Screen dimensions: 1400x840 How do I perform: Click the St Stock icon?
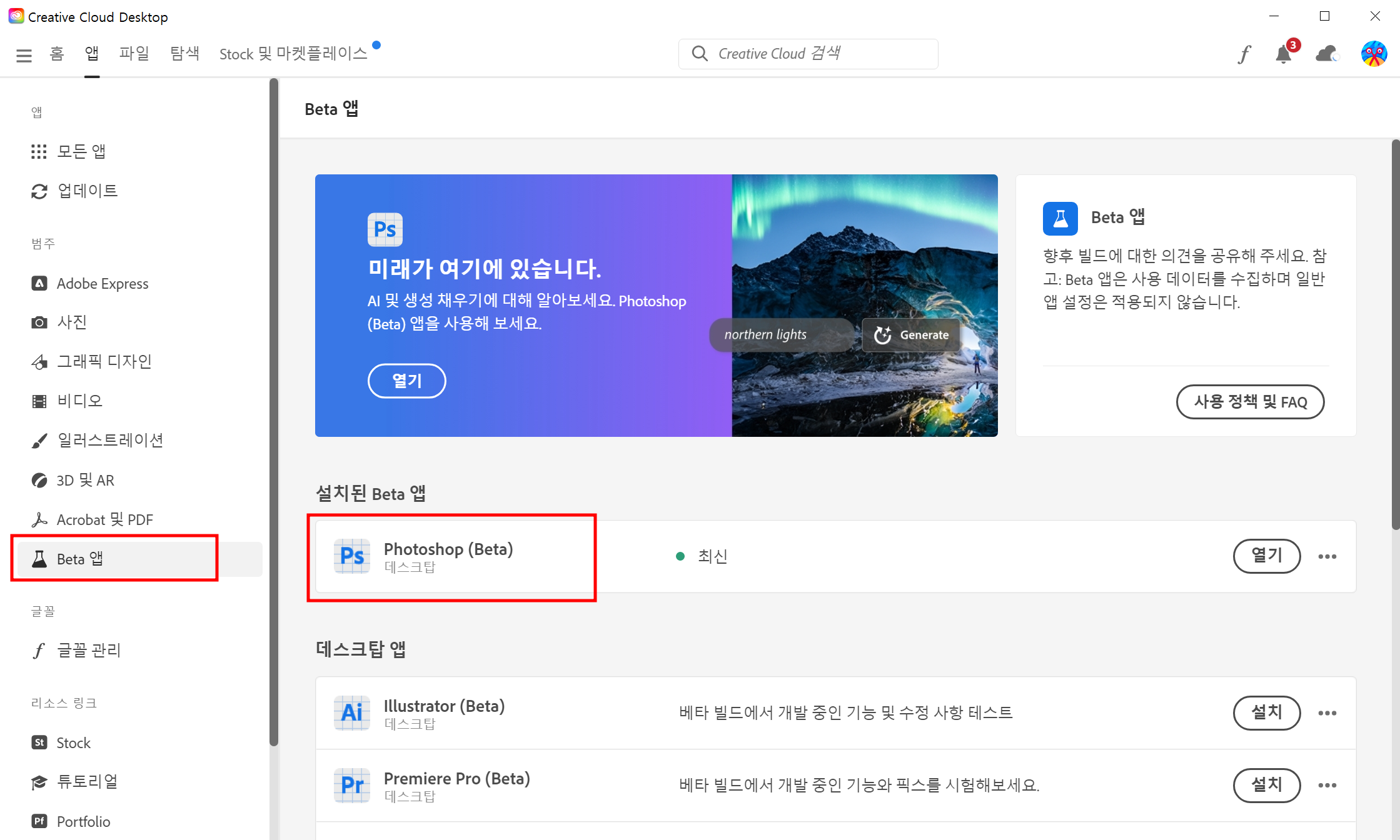click(x=39, y=742)
